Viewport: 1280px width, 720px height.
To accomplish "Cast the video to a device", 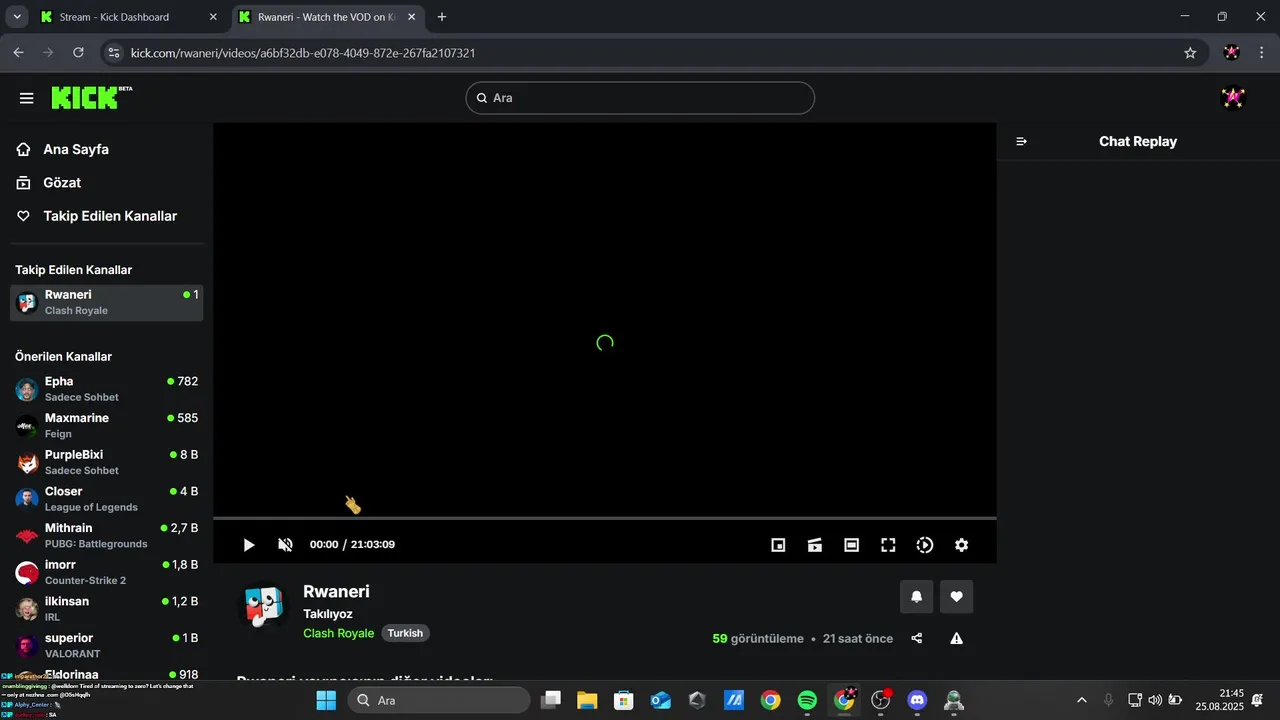I will tap(815, 545).
